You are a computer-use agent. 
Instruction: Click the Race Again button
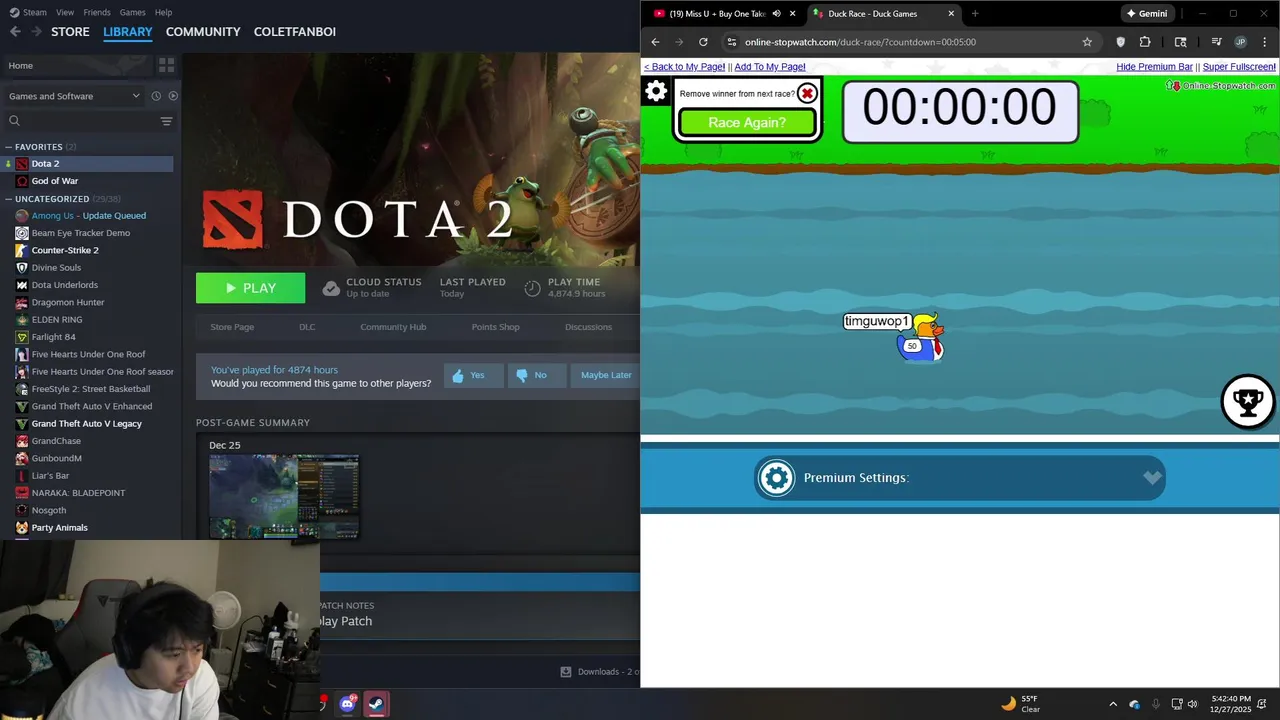(x=747, y=122)
